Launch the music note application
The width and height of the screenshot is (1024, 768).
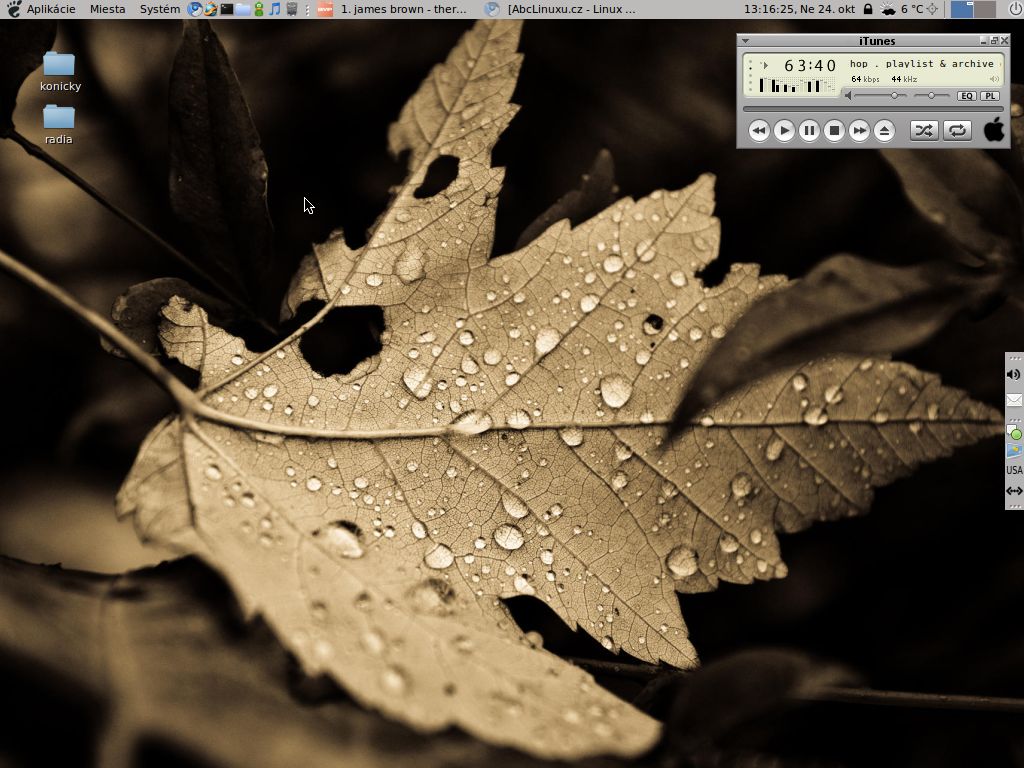click(x=275, y=9)
